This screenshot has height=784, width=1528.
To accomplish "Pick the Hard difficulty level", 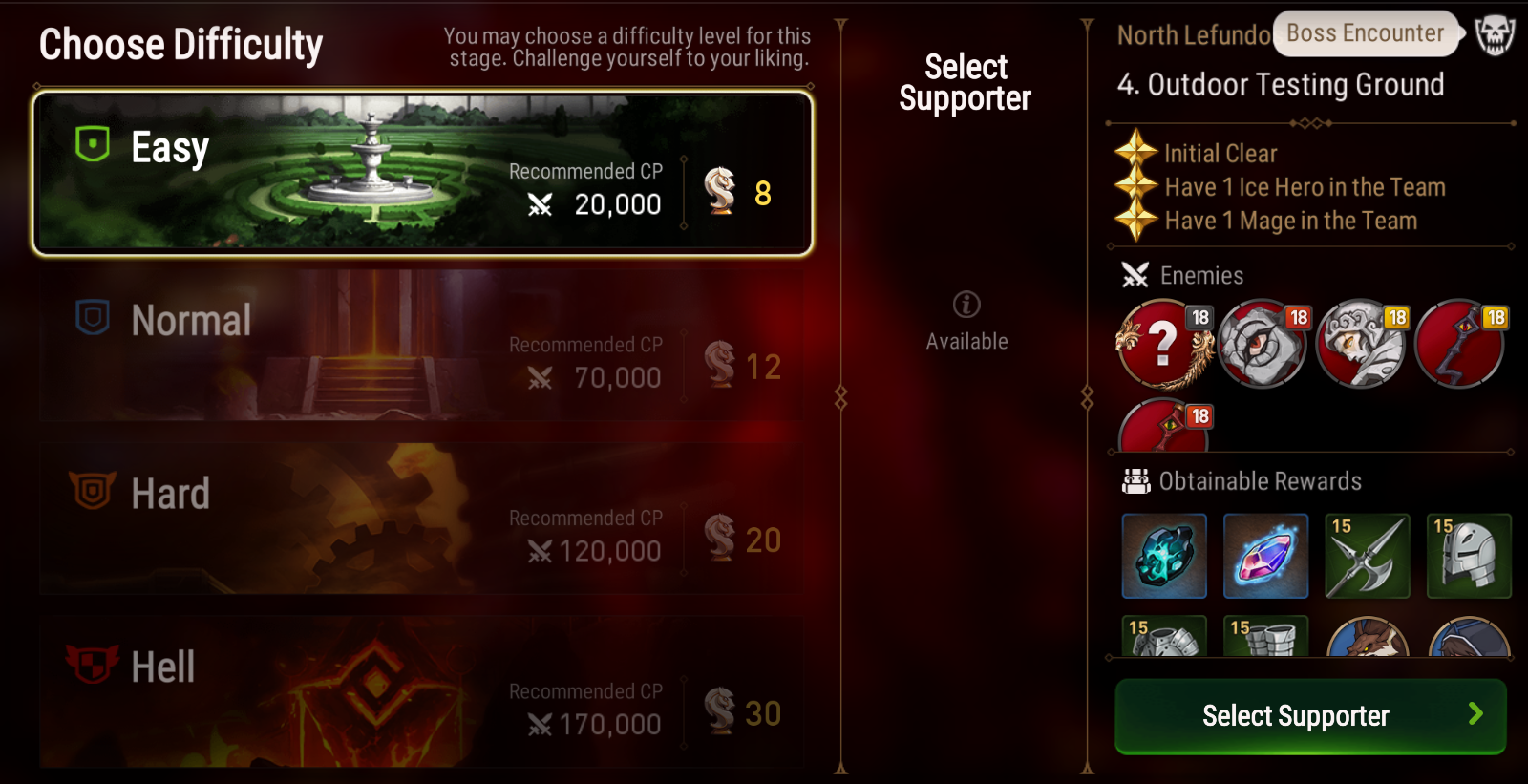I will pyautogui.click(x=422, y=519).
